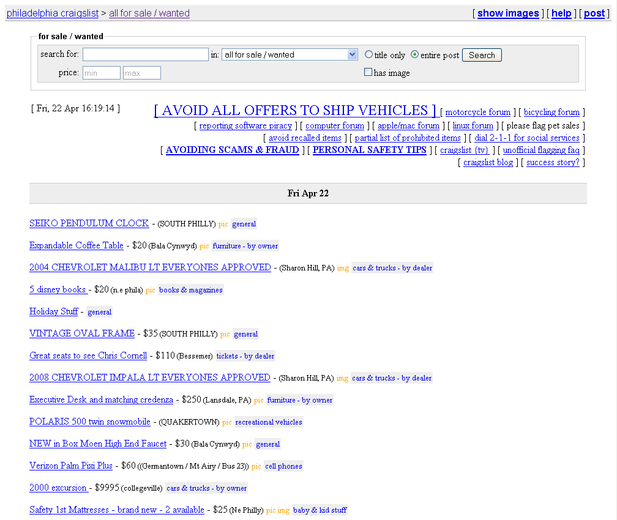Open the VINTAGE OVAL FRAME listing
This screenshot has height=520, width=617.
click(82, 333)
